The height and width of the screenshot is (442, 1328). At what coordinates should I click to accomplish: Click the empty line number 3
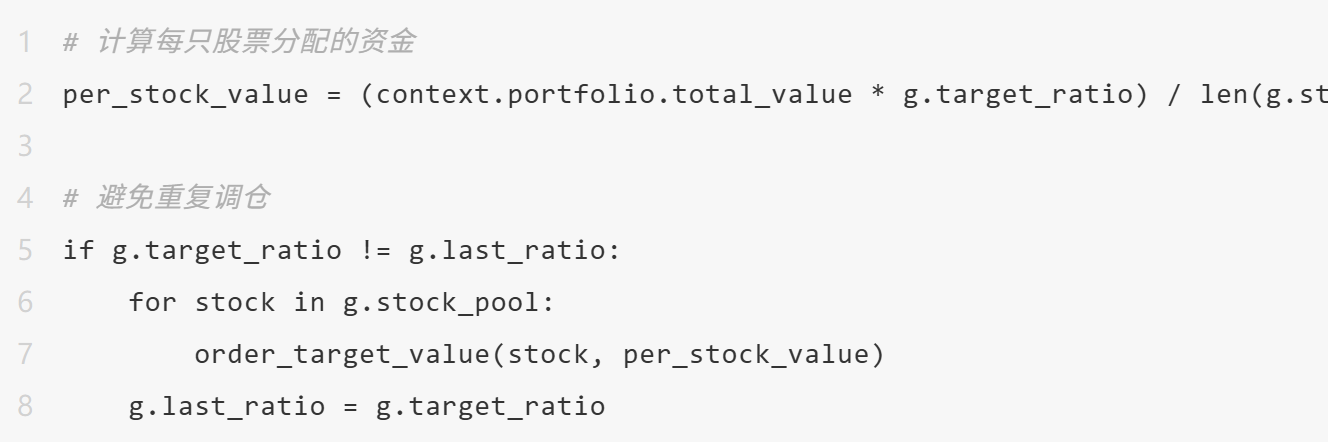(24, 147)
